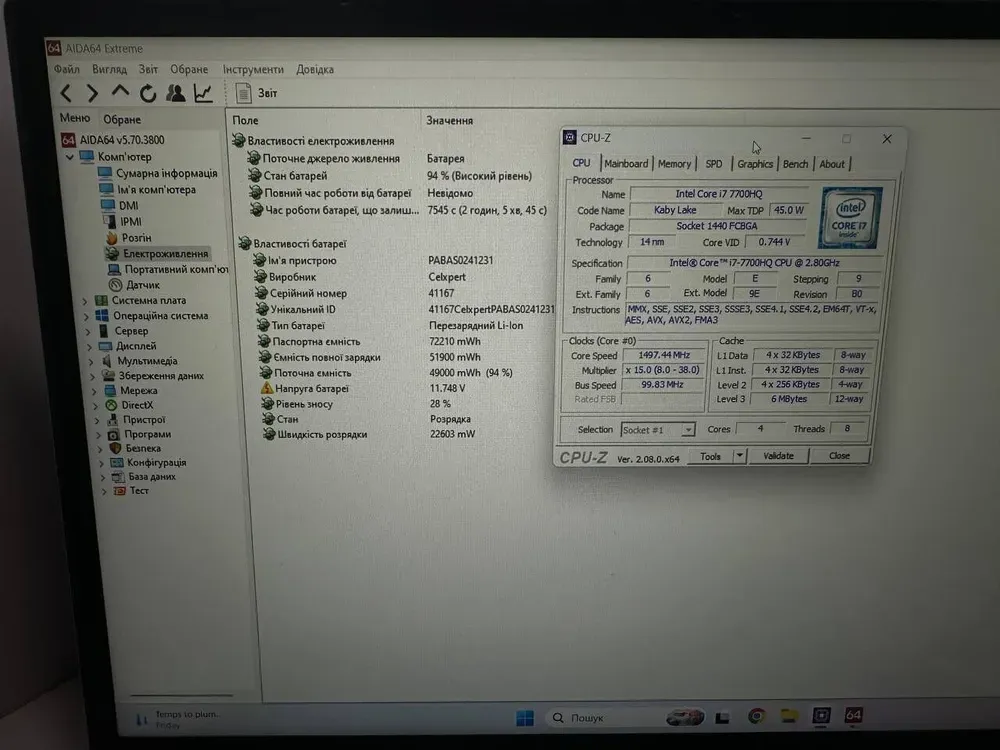1000x750 pixels.
Task: Expand the Системна плата tree node
Action: click(84, 300)
